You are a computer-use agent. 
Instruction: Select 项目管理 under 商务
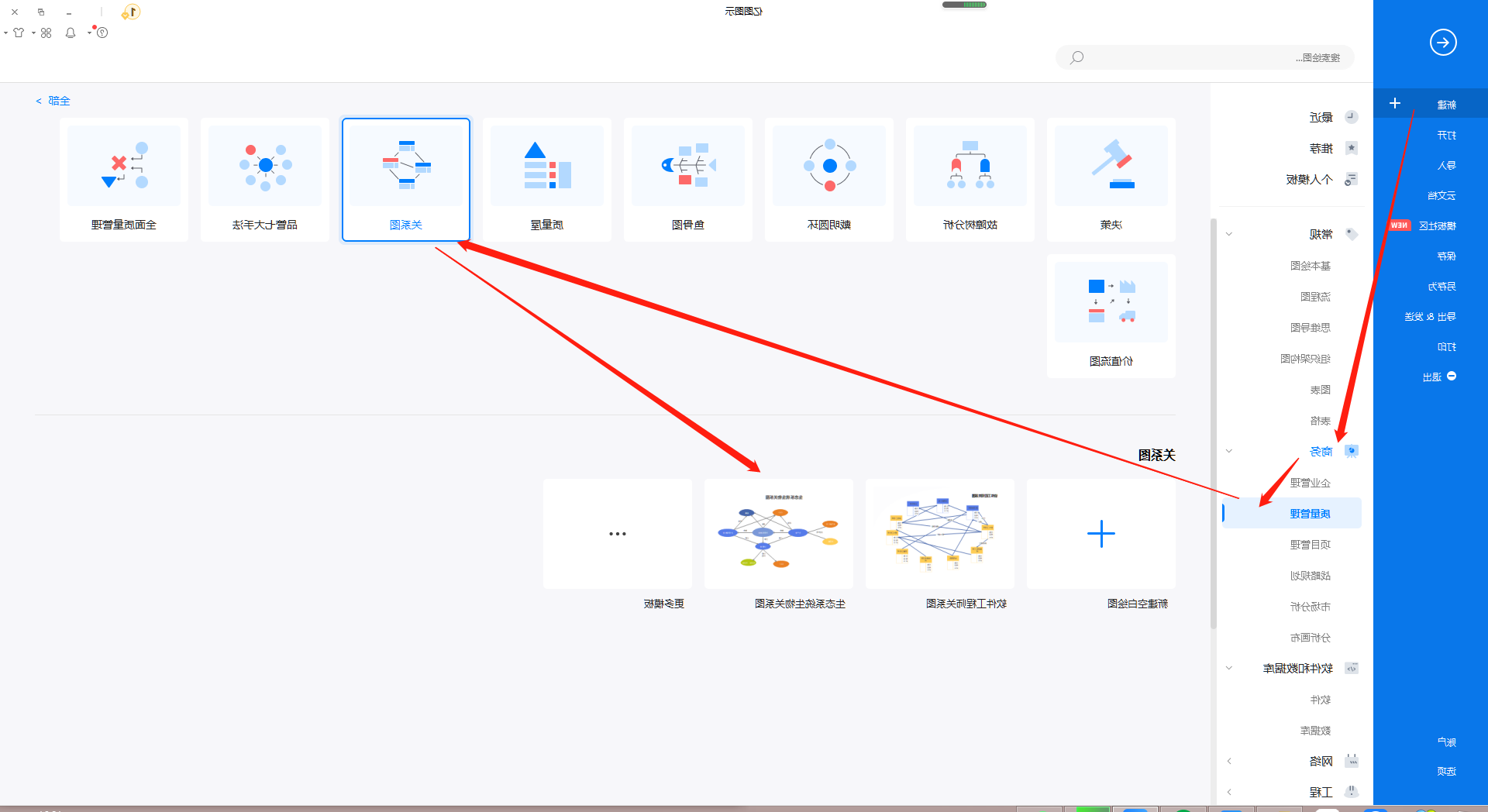click(1311, 545)
